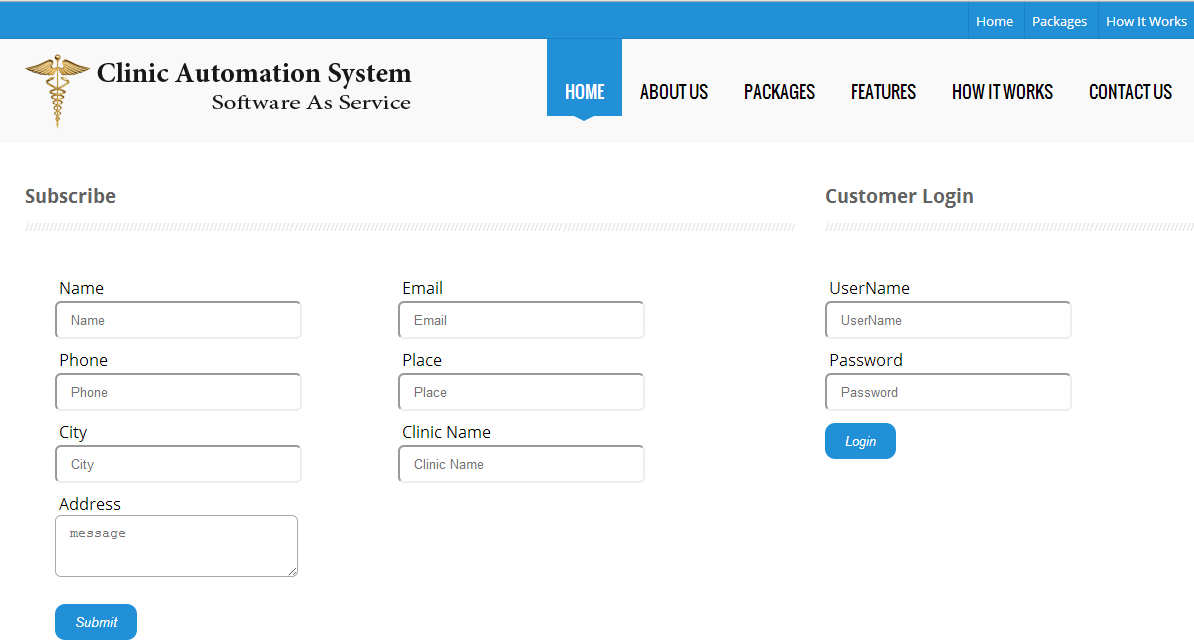Focus the Name input field

(178, 320)
